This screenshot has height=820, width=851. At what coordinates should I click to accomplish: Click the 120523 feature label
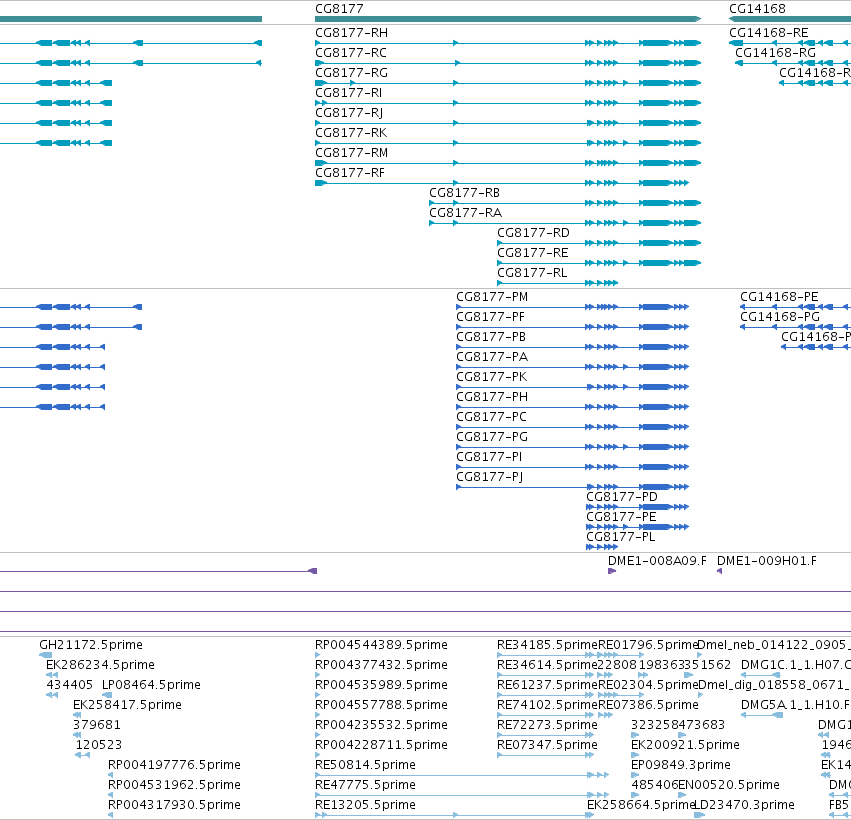[98, 745]
